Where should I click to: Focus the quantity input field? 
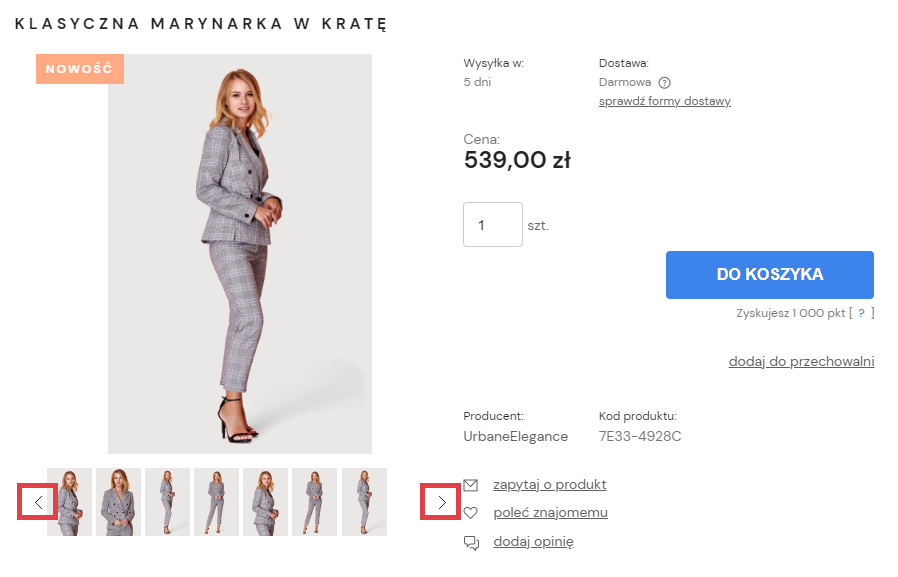pyautogui.click(x=492, y=225)
